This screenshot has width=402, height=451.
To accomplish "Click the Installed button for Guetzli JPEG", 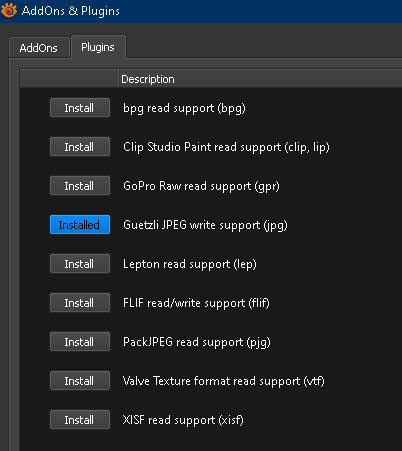I will coord(80,225).
